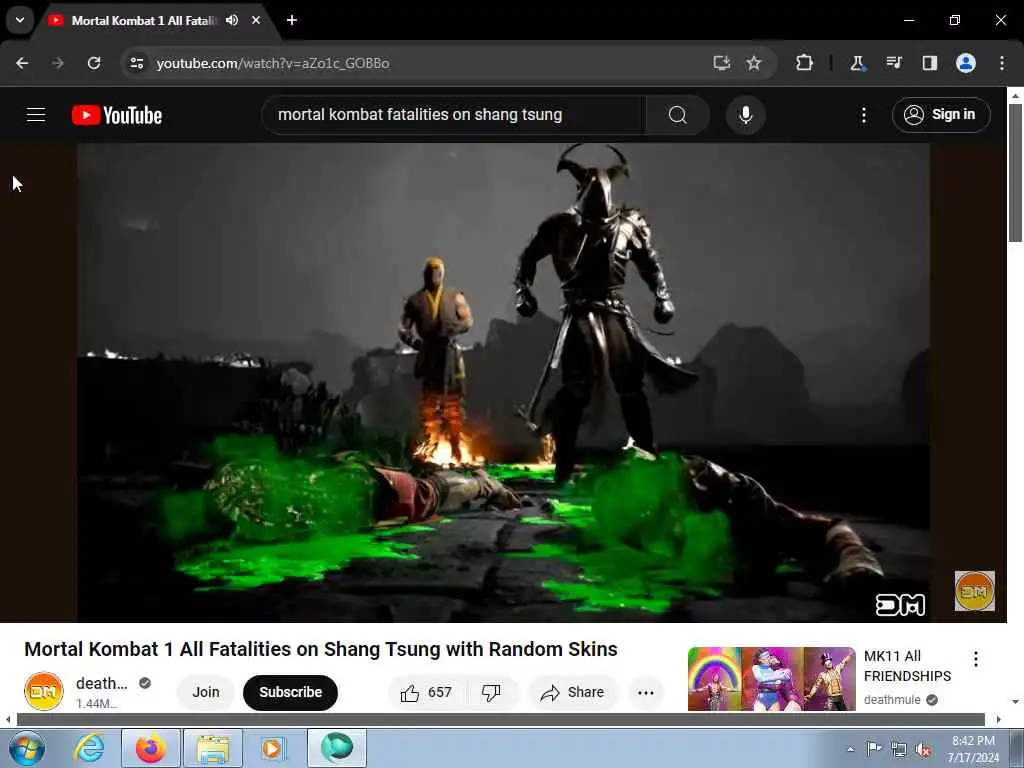Click the search magnifier button
The image size is (1024, 768).
678,115
